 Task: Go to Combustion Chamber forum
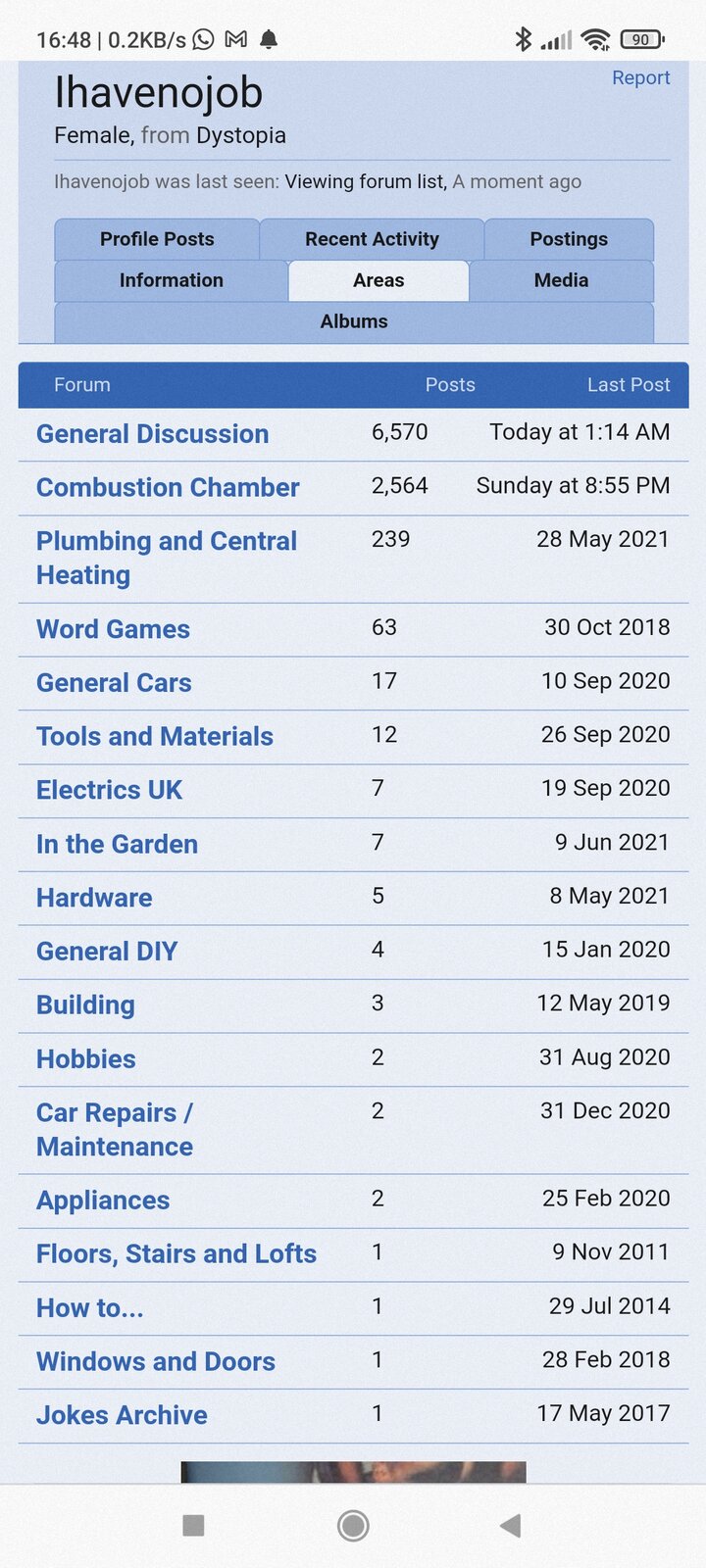(168, 487)
